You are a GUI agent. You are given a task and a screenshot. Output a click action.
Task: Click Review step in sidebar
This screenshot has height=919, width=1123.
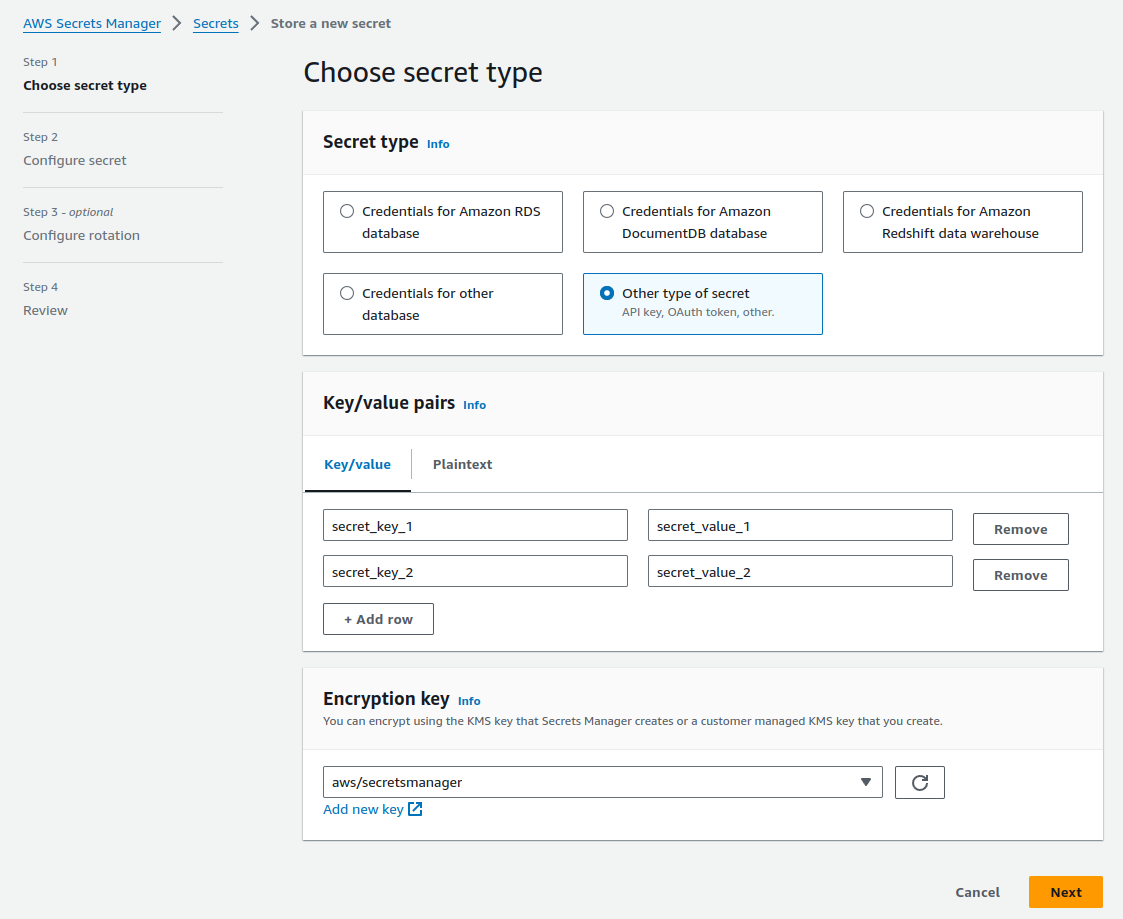click(x=45, y=310)
